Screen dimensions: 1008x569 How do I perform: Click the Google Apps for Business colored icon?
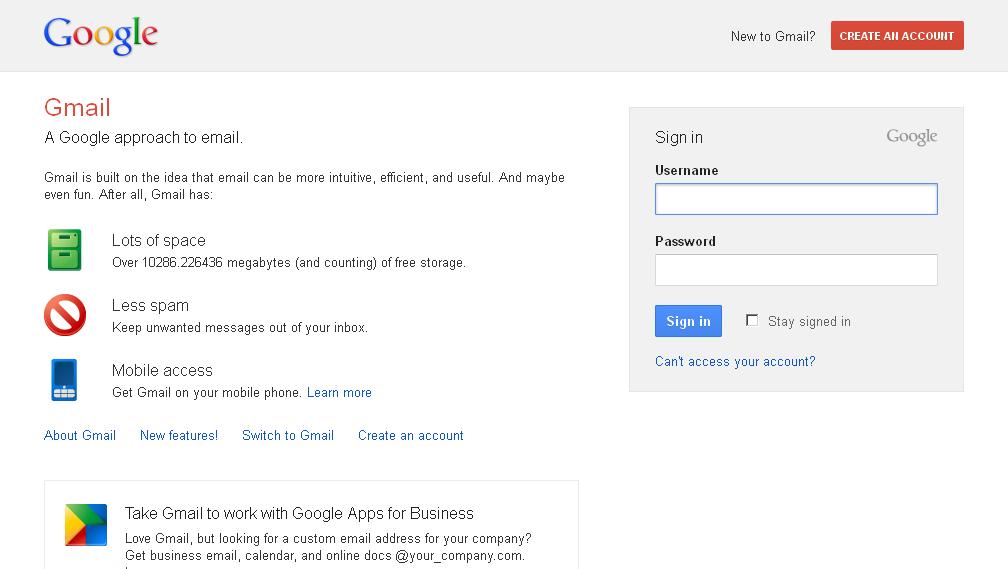pyautogui.click(x=86, y=525)
